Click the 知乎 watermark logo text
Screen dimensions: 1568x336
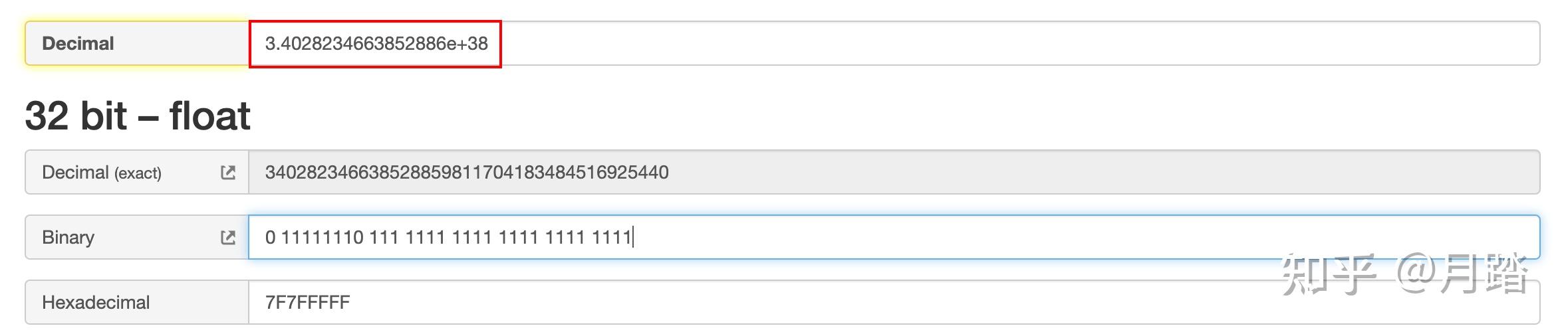point(1327,274)
